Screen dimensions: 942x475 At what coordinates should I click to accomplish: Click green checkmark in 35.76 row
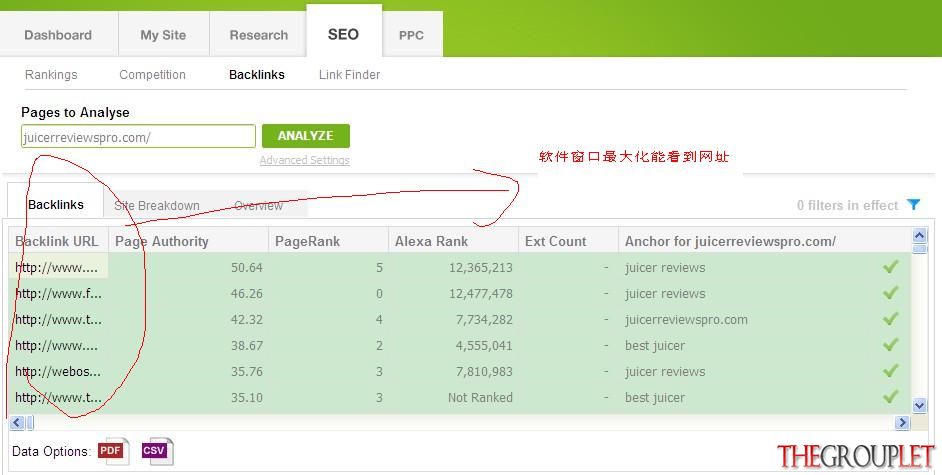click(891, 371)
